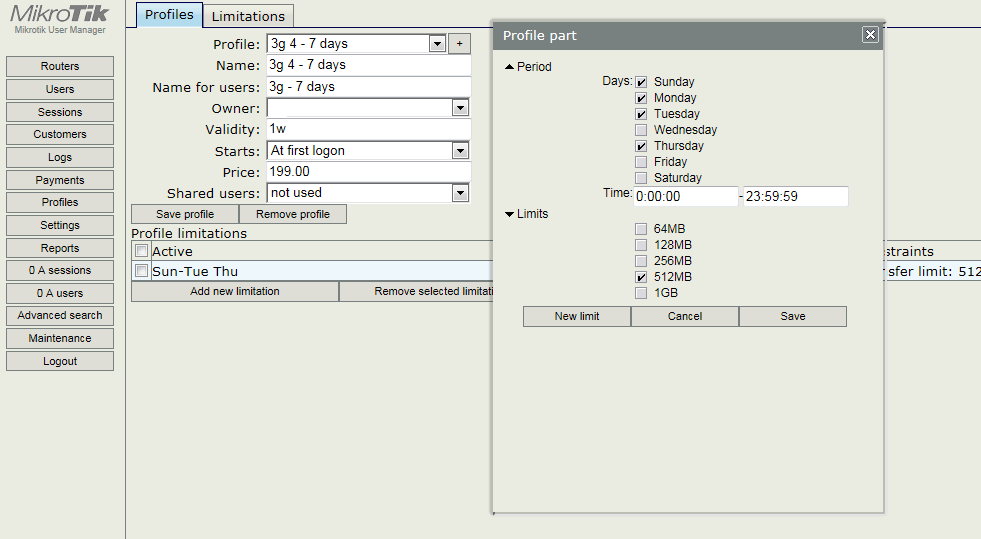Click Add new limitation button
Image resolution: width=981 pixels, height=539 pixels.
[x=235, y=291]
